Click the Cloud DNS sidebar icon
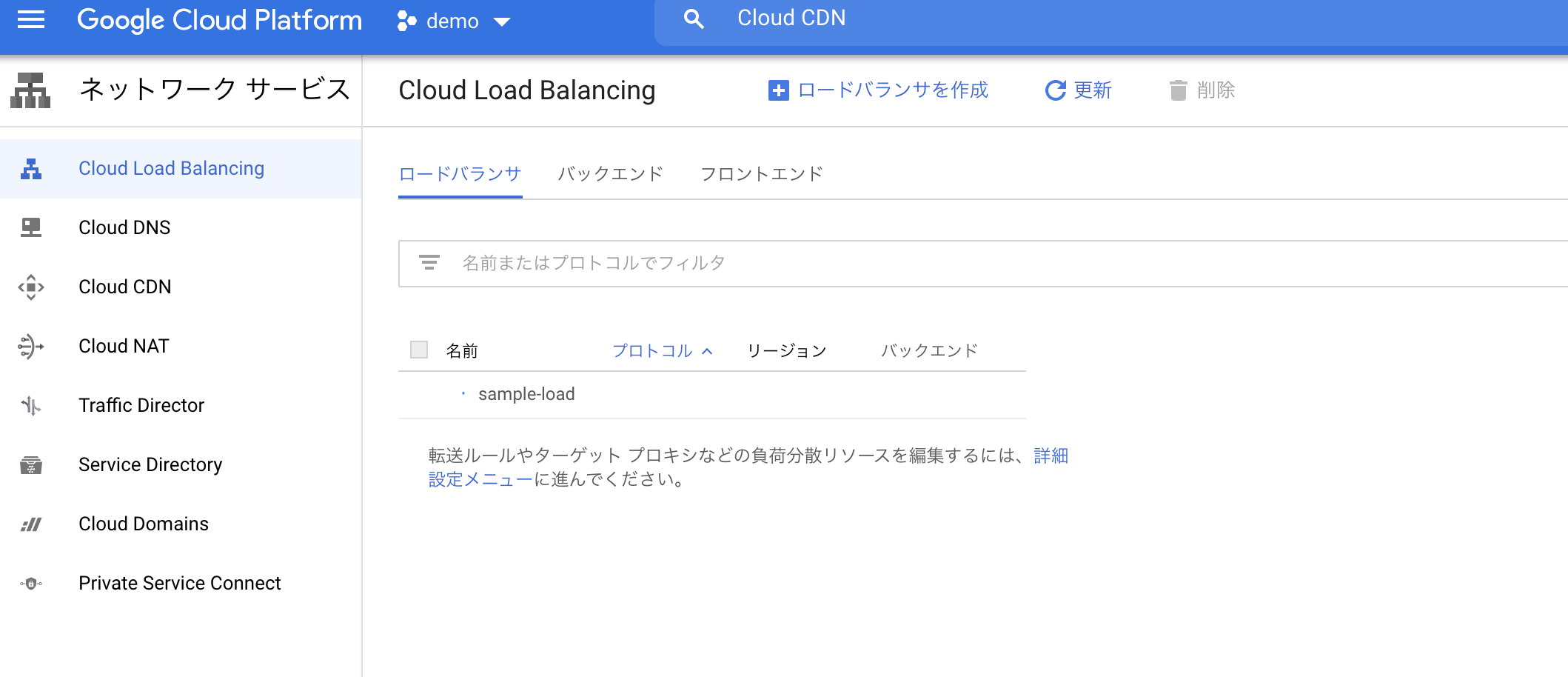1568x677 pixels. (x=31, y=227)
